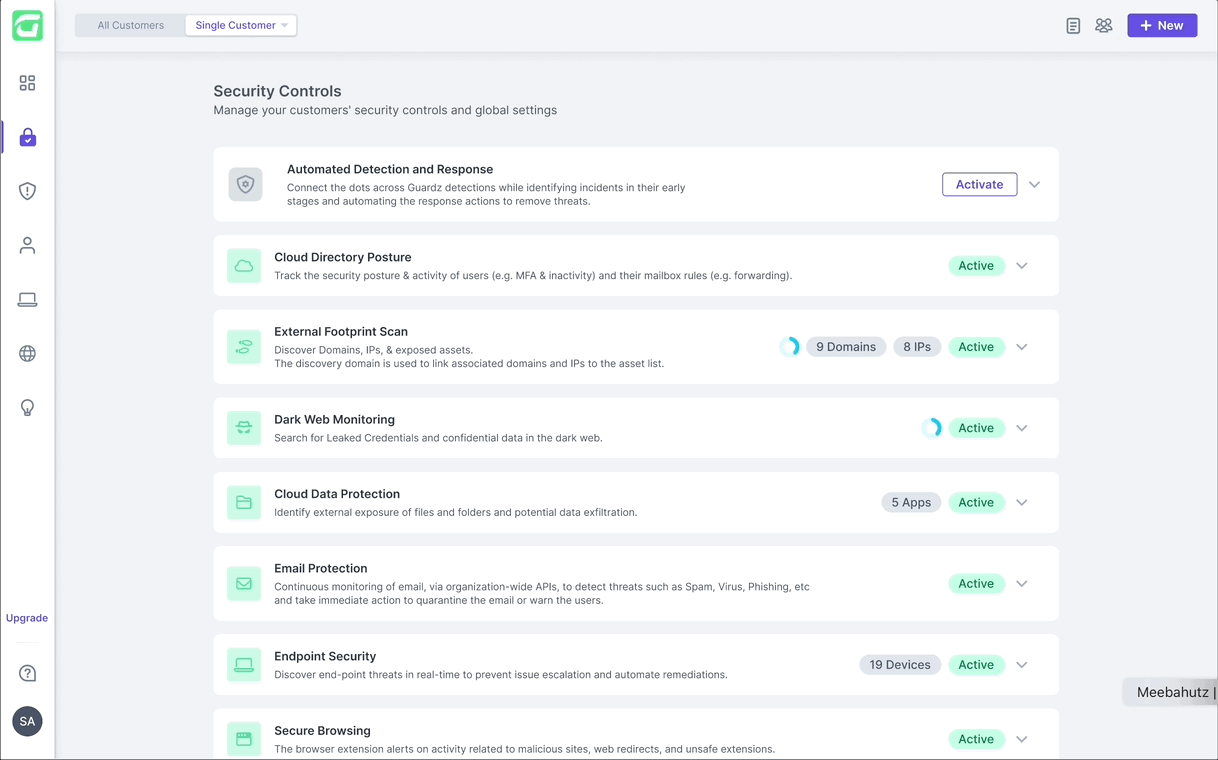Expand the Email Protection section chevron
The image size is (1218, 760).
pyautogui.click(x=1021, y=584)
